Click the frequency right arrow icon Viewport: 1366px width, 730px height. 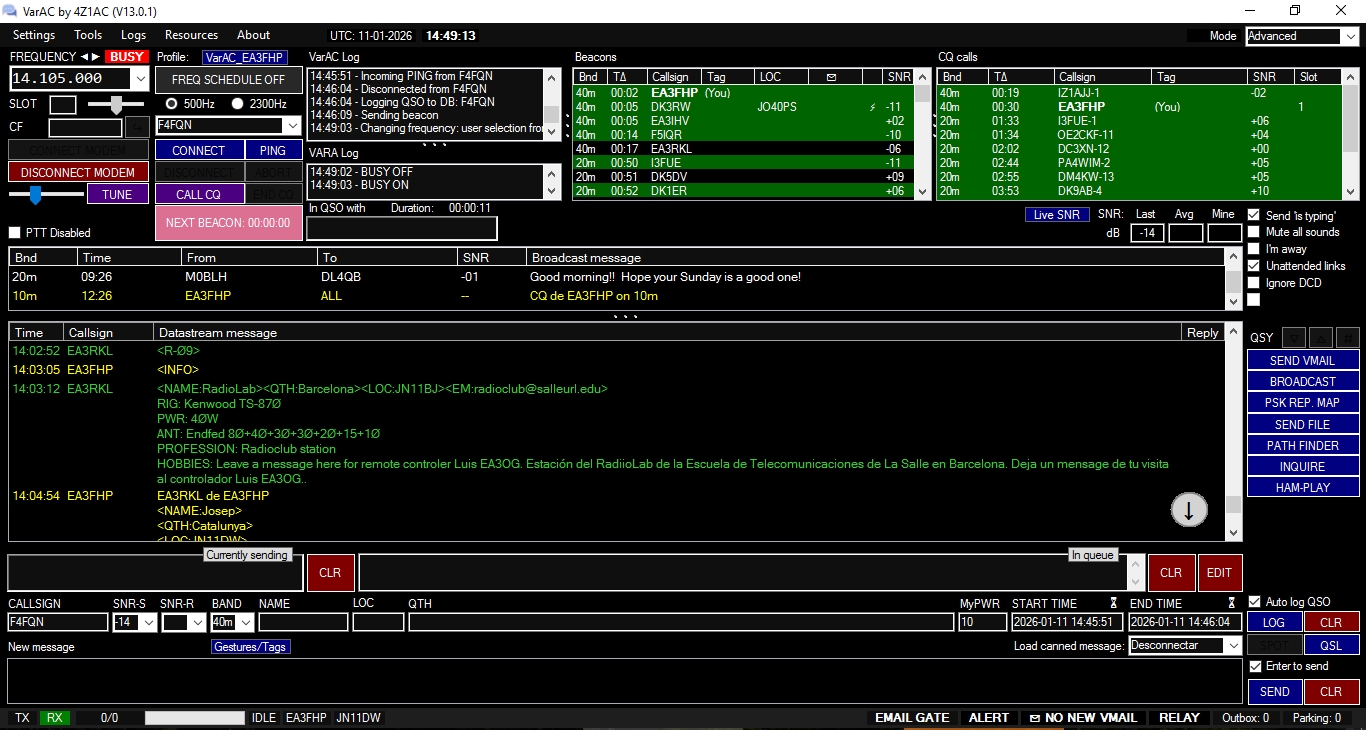coord(96,57)
